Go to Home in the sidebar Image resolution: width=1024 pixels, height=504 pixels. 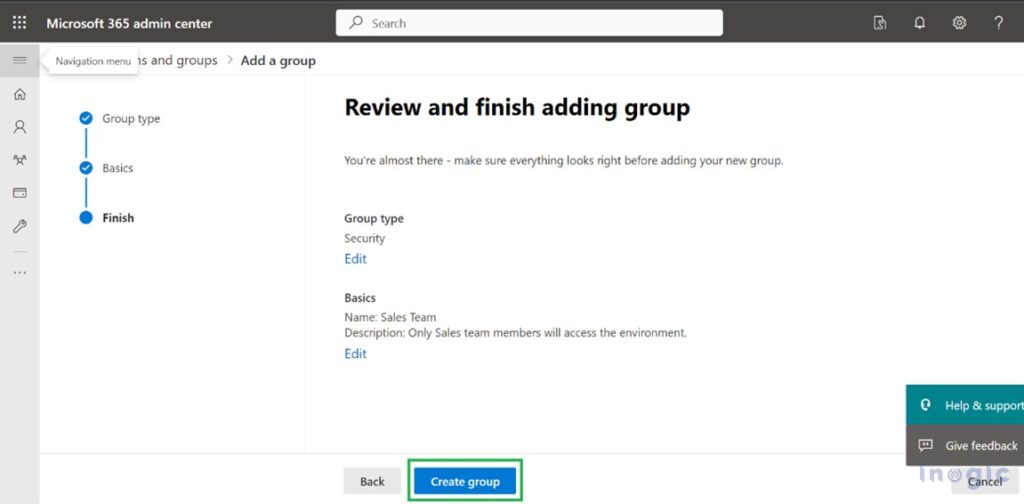point(20,95)
